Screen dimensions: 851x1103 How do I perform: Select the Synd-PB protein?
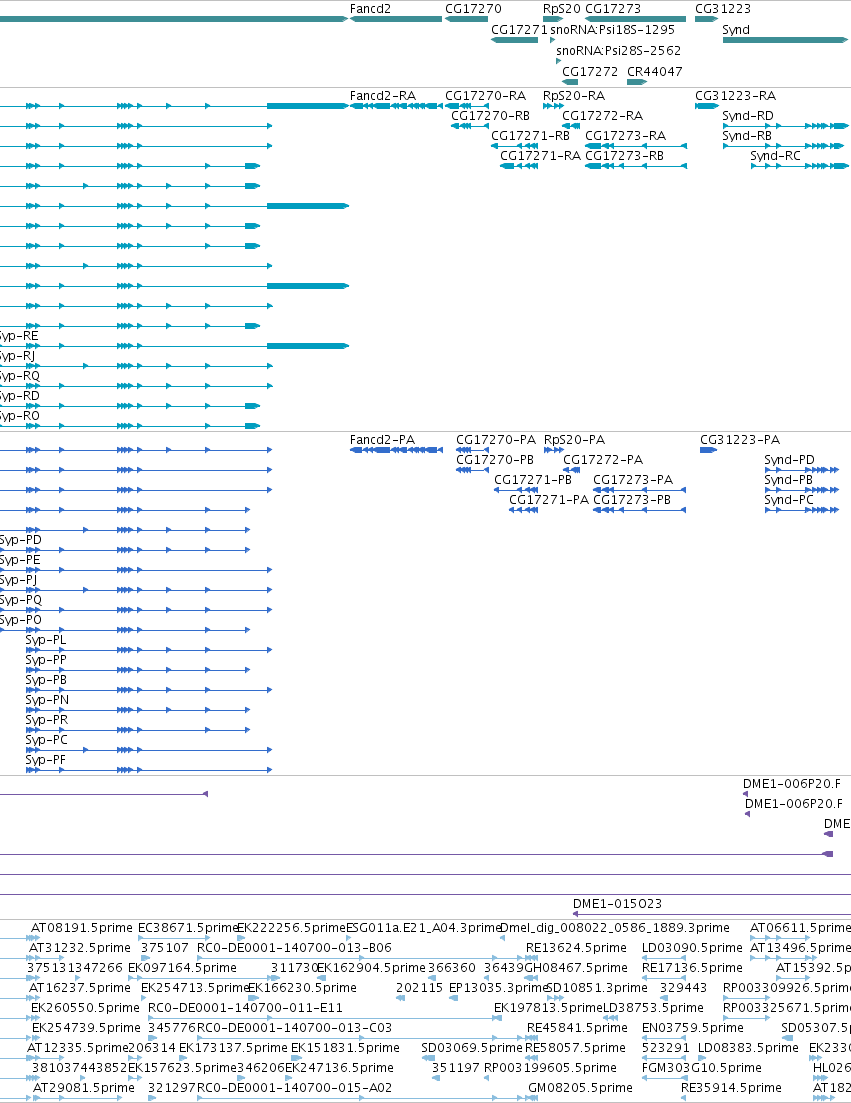(802, 490)
